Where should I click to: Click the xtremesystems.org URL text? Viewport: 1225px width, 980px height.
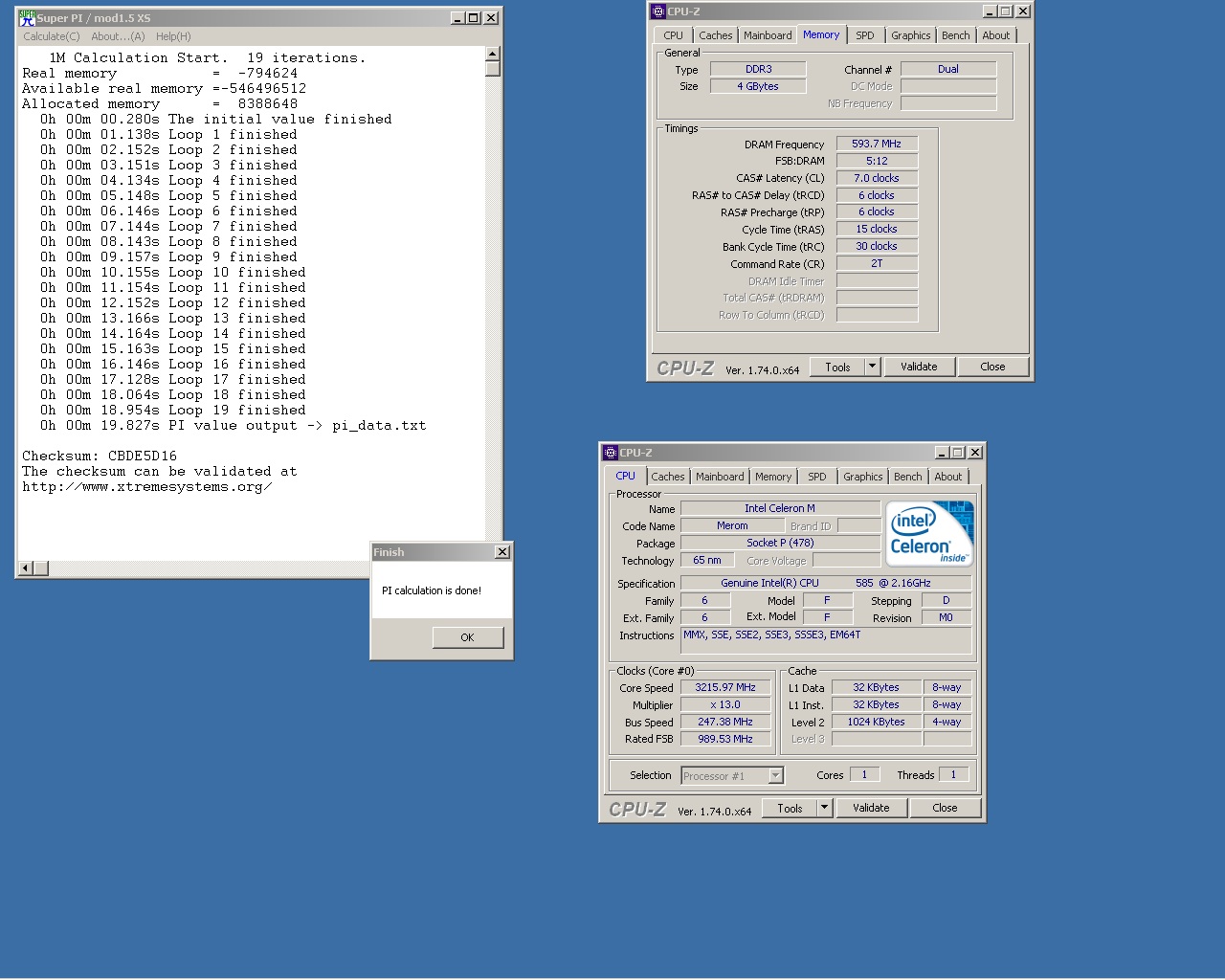147,487
